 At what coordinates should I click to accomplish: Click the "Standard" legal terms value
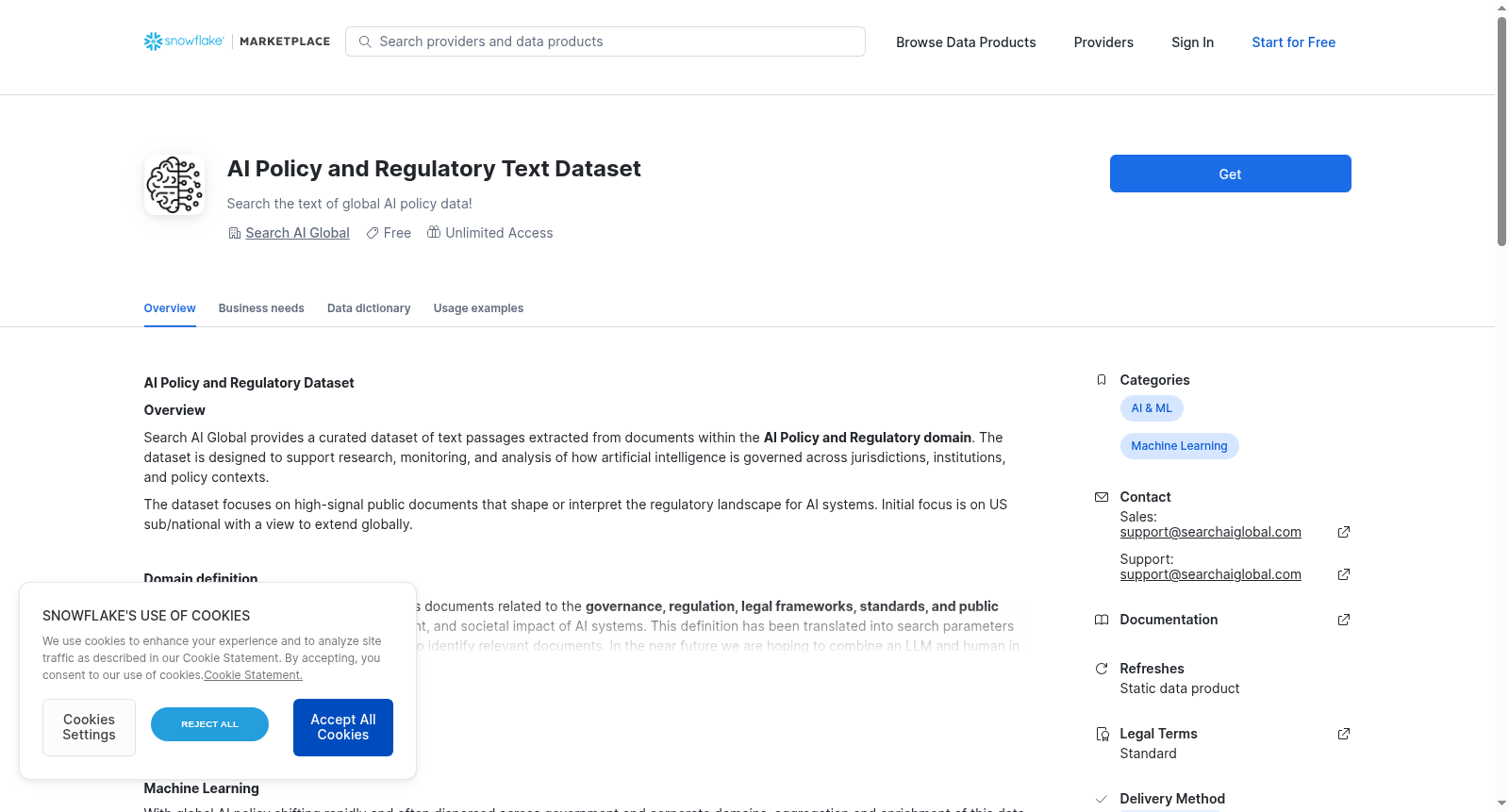point(1148,754)
